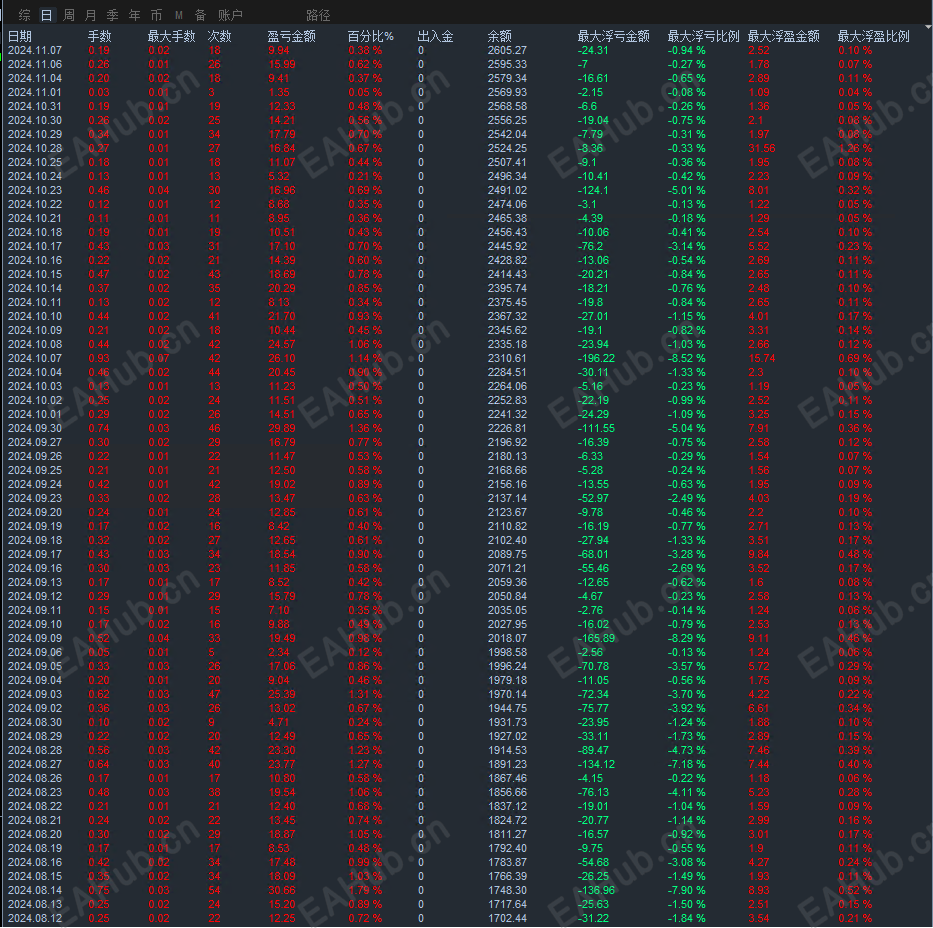Click the 最大手数 column header

[171, 36]
